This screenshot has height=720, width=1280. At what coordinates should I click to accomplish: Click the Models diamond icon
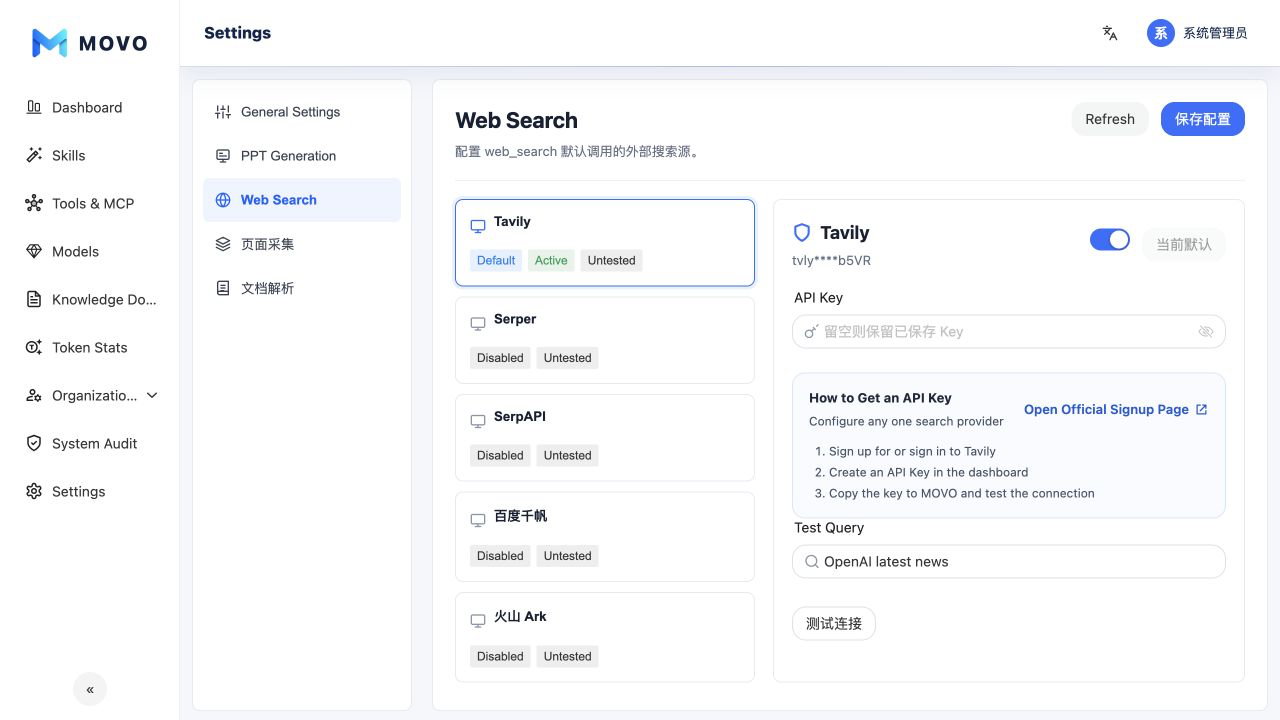(34, 251)
